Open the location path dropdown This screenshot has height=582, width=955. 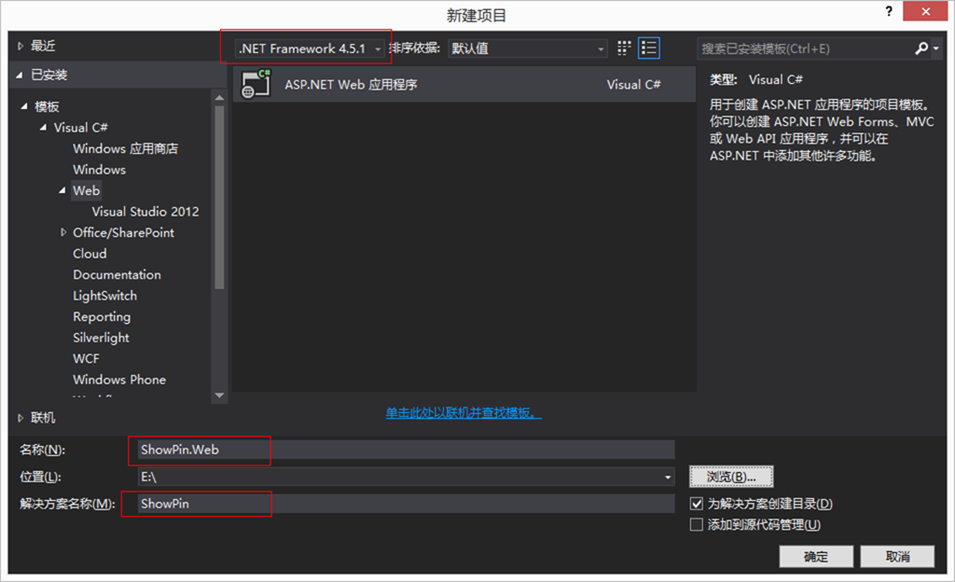tap(668, 478)
